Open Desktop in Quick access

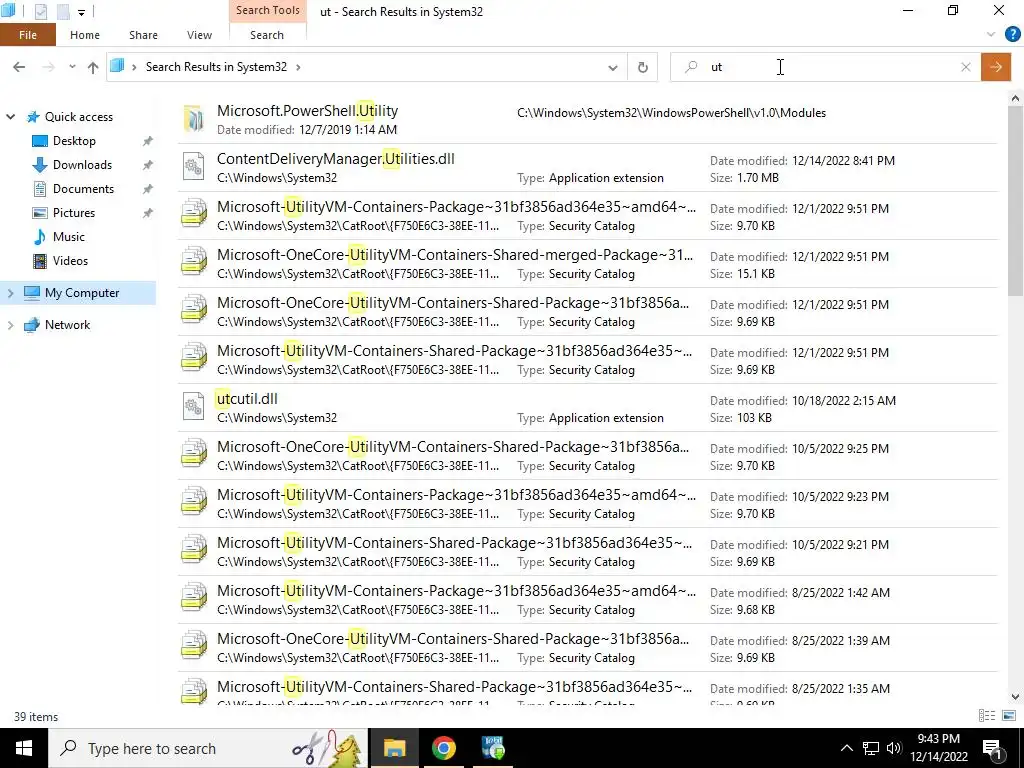click(74, 141)
